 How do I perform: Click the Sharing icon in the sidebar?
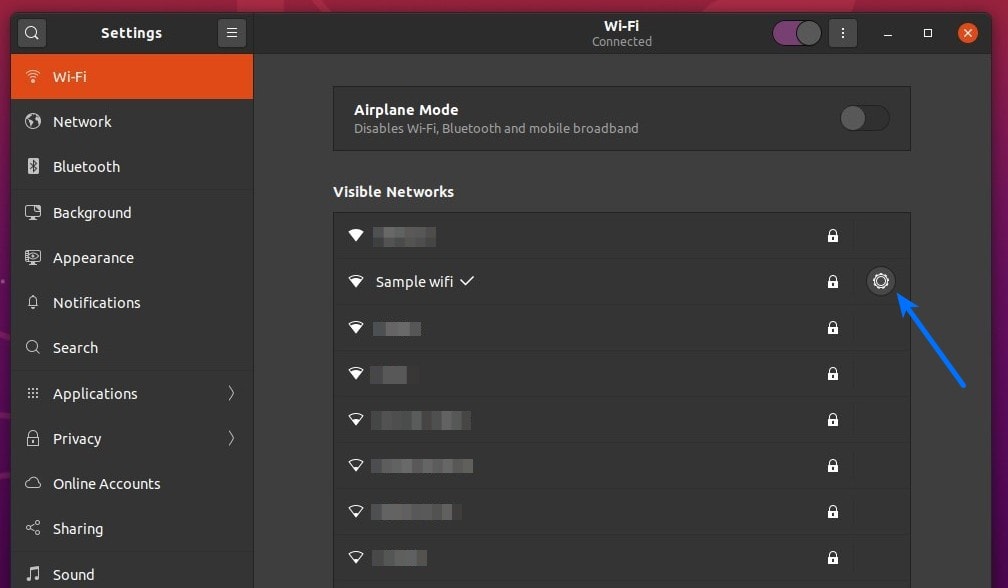[33, 528]
